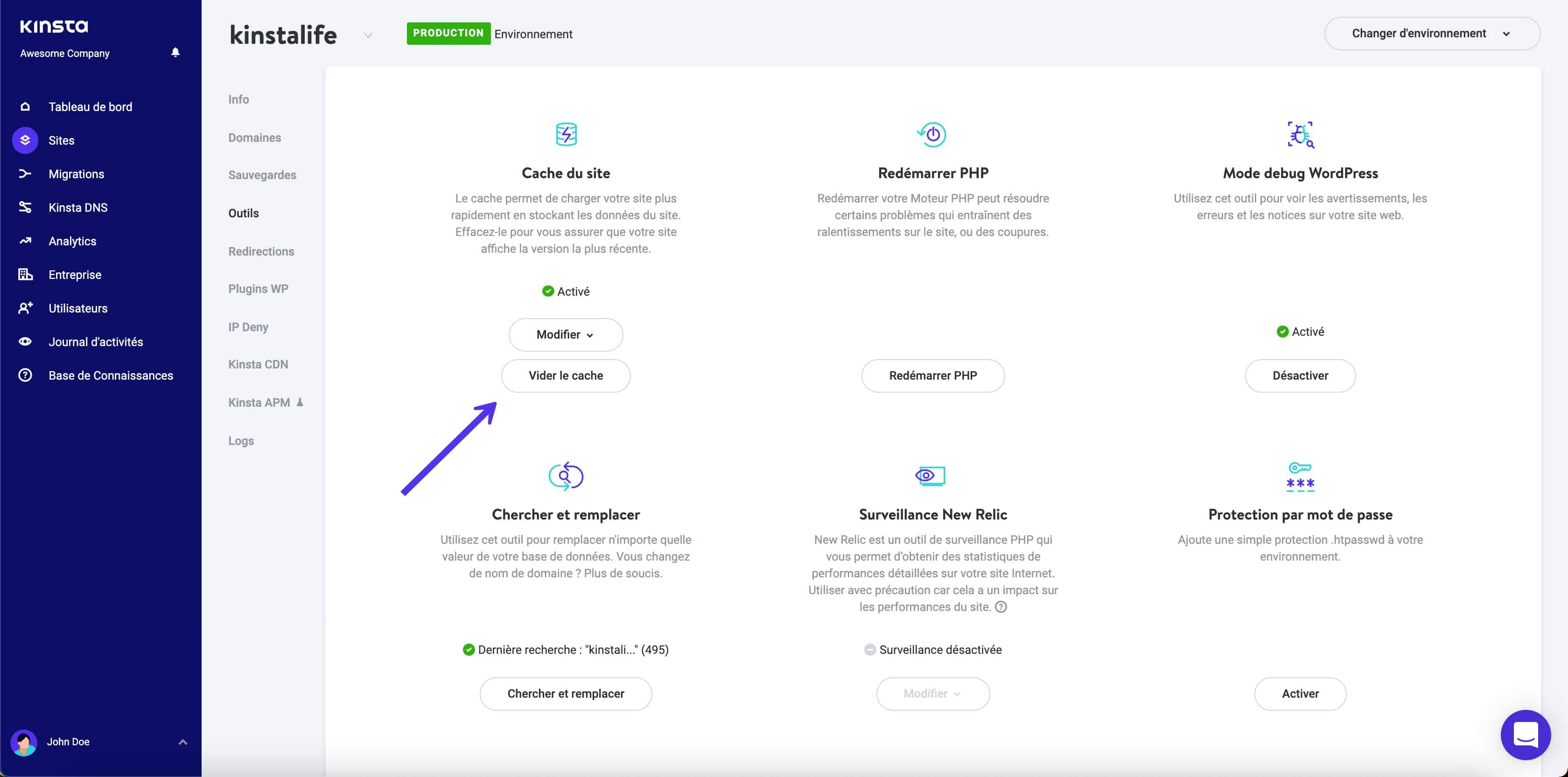Click the Journal d'activités eye icon

(25, 341)
